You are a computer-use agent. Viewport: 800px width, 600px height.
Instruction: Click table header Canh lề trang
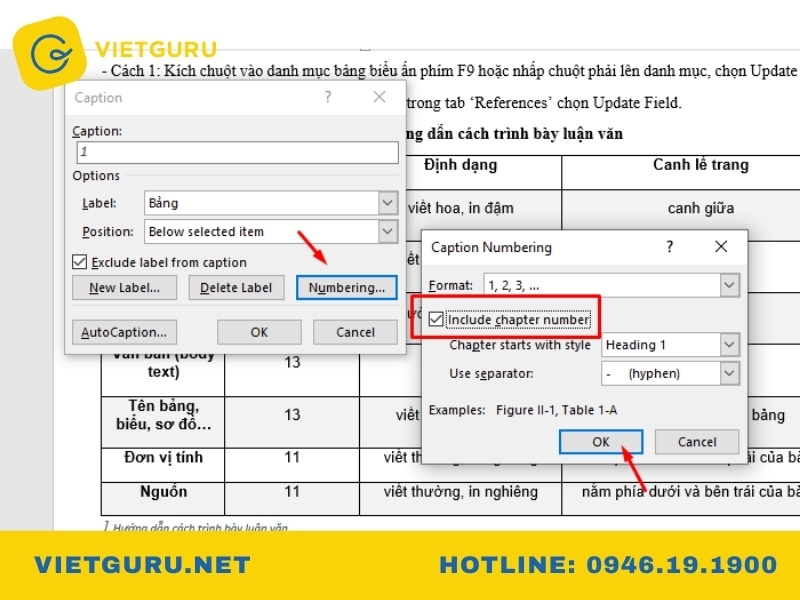click(701, 165)
